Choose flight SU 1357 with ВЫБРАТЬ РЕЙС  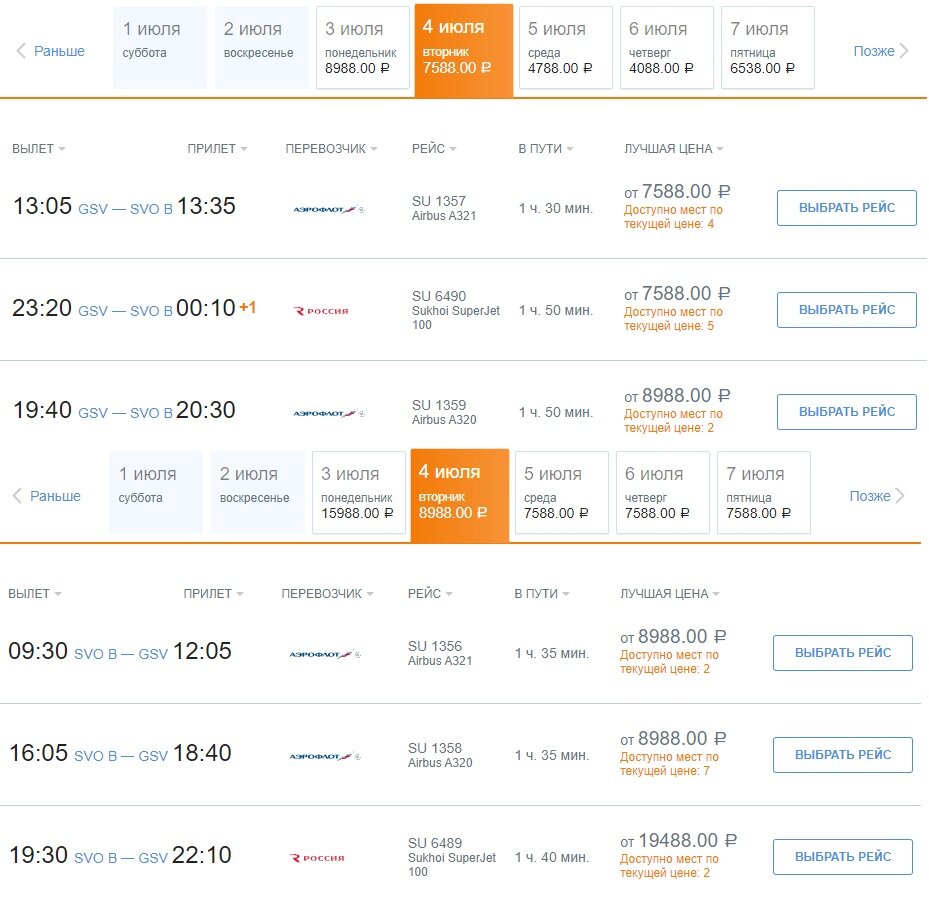(x=847, y=208)
